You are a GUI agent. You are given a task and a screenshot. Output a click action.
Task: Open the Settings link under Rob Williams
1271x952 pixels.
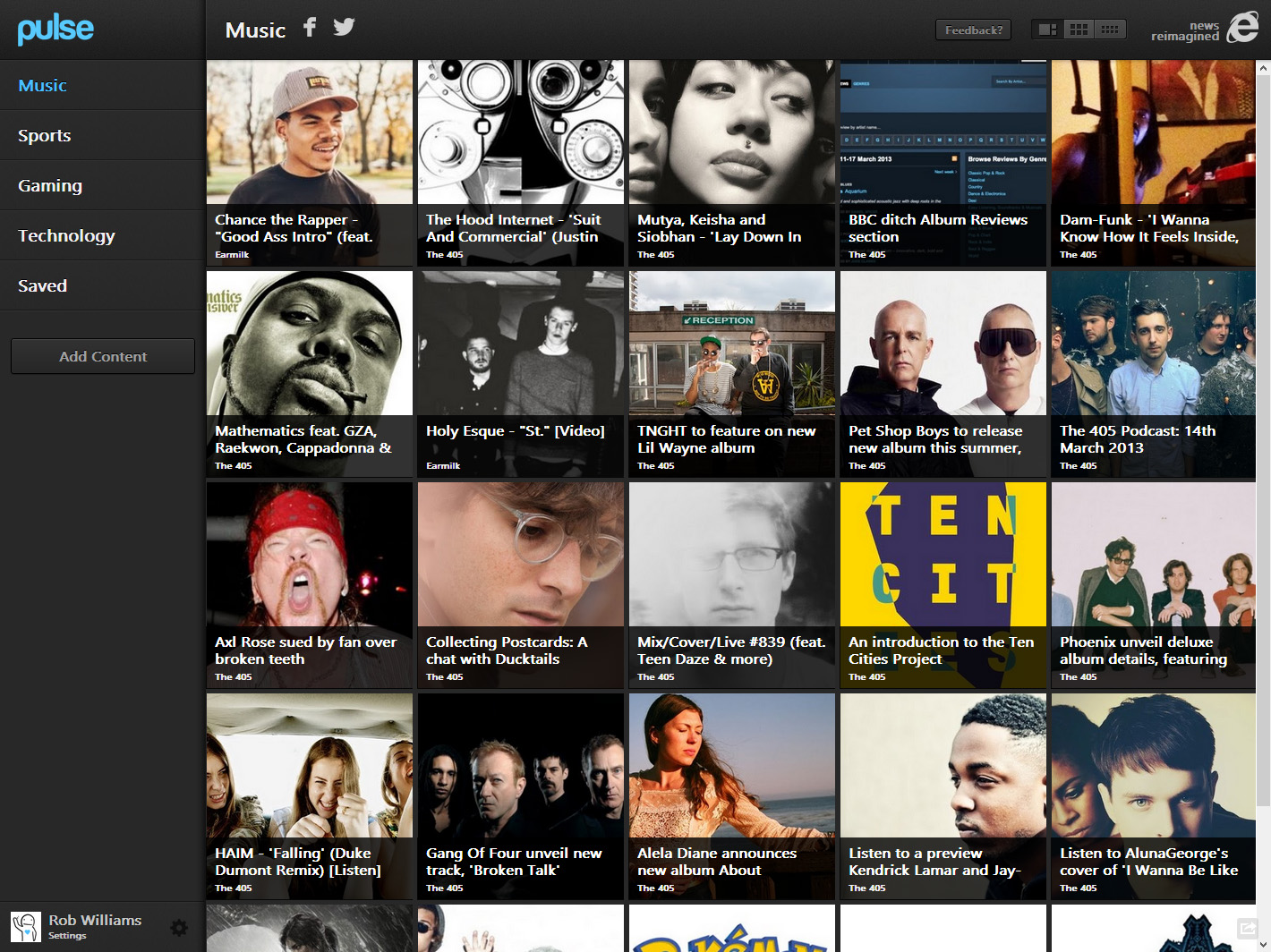[67, 936]
